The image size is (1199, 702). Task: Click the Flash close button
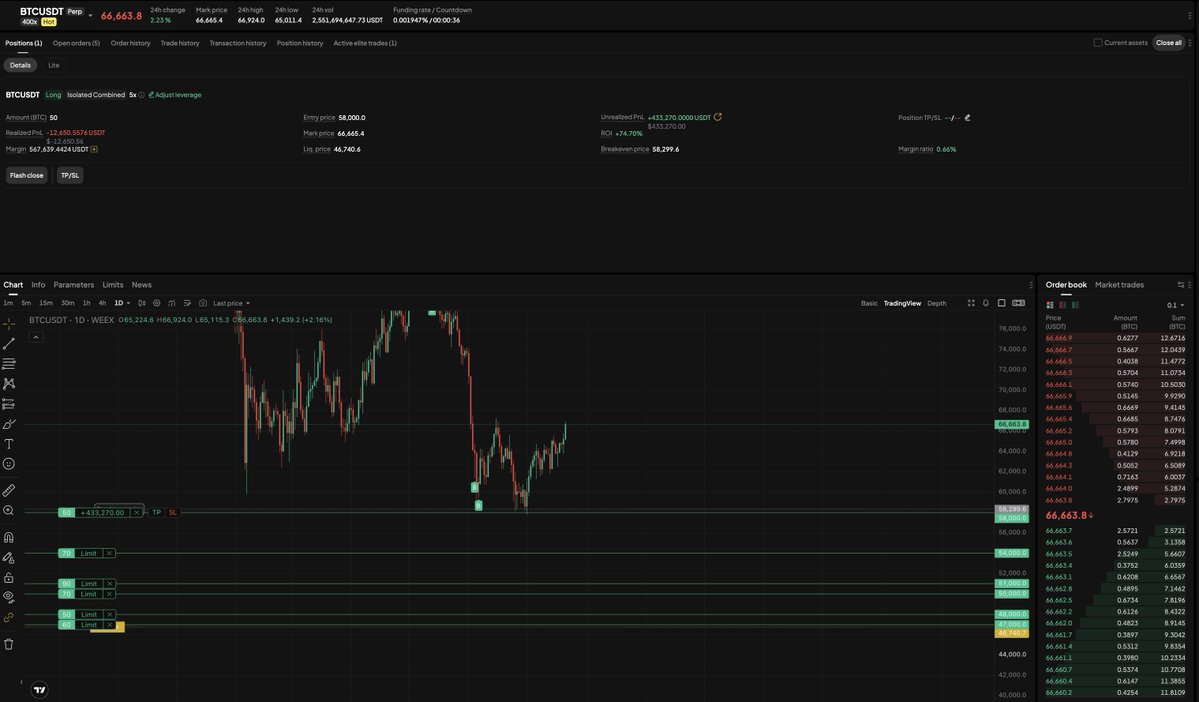[x=27, y=176]
